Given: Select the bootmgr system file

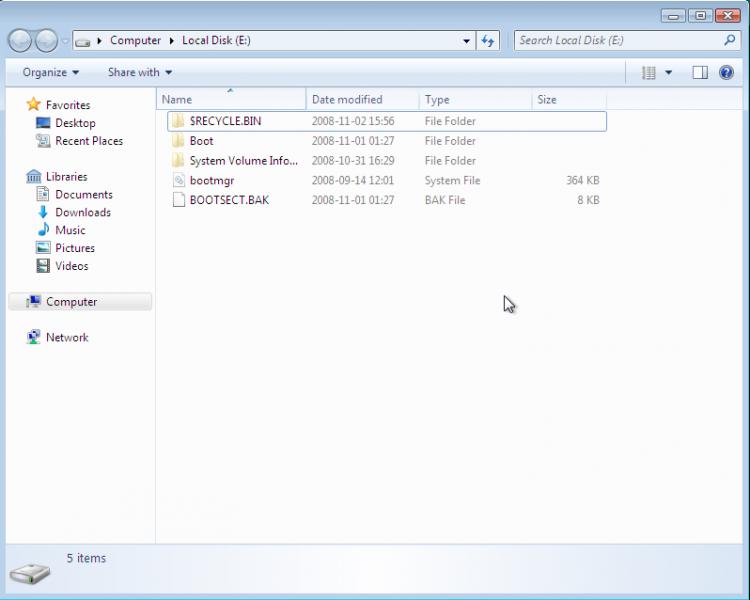Looking at the screenshot, I should tap(387, 180).
